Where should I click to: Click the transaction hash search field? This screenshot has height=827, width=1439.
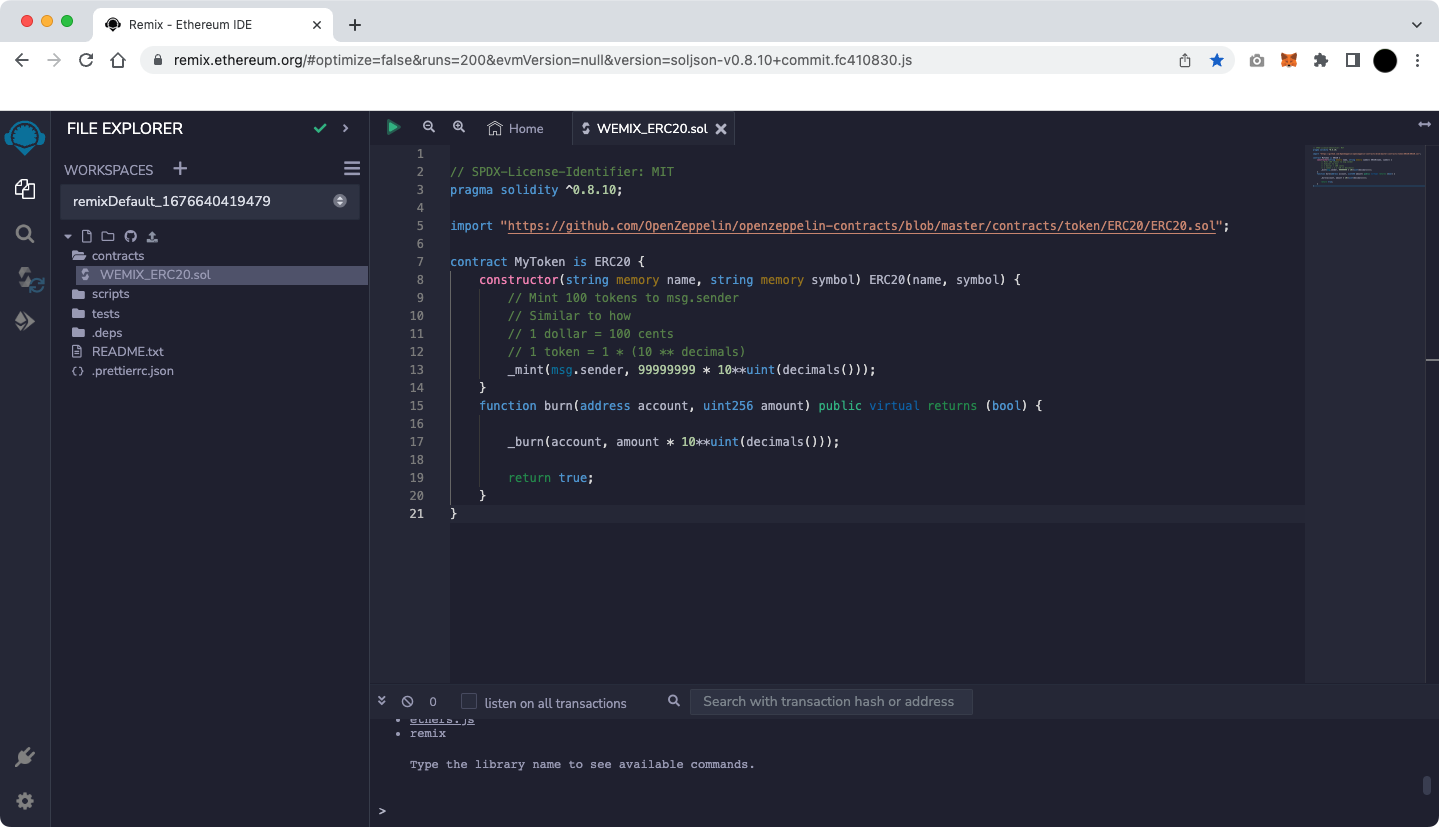click(x=830, y=702)
